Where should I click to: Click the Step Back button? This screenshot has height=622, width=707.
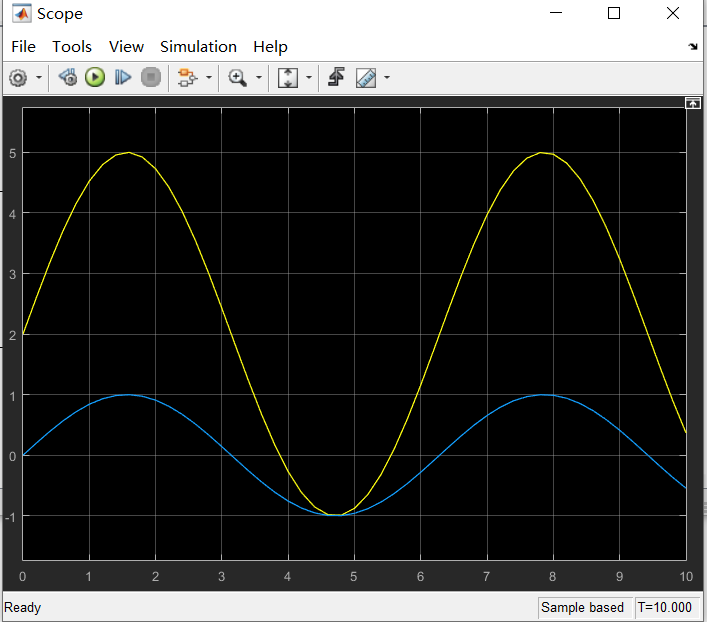tap(68, 77)
